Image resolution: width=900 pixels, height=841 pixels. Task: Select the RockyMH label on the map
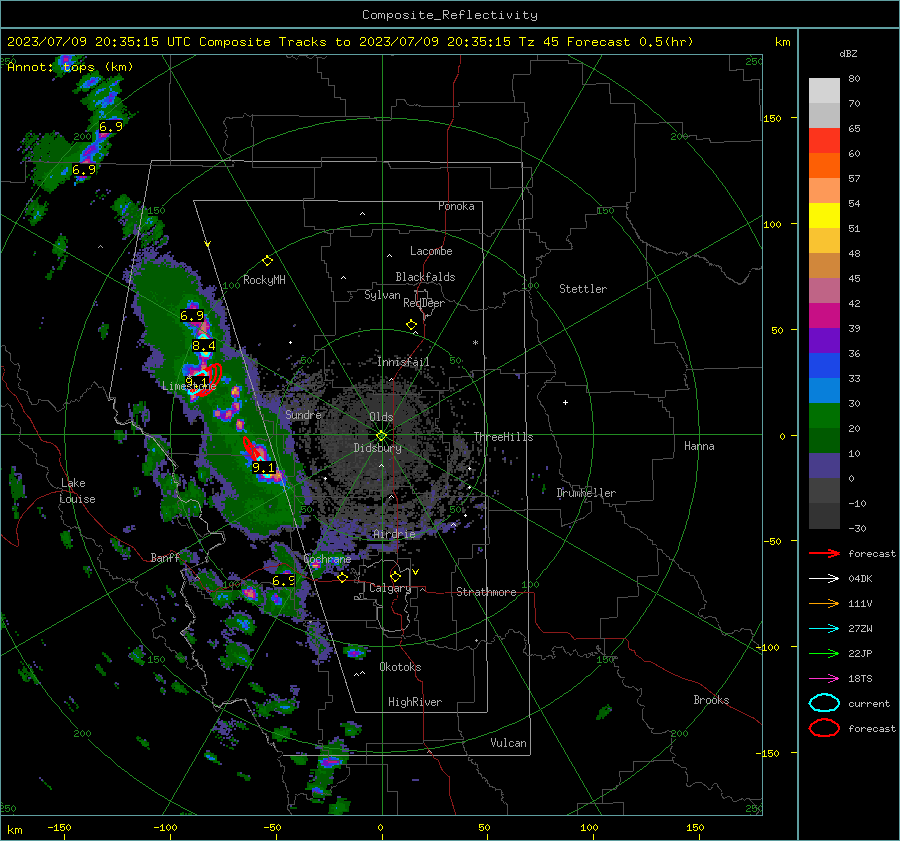(x=264, y=280)
